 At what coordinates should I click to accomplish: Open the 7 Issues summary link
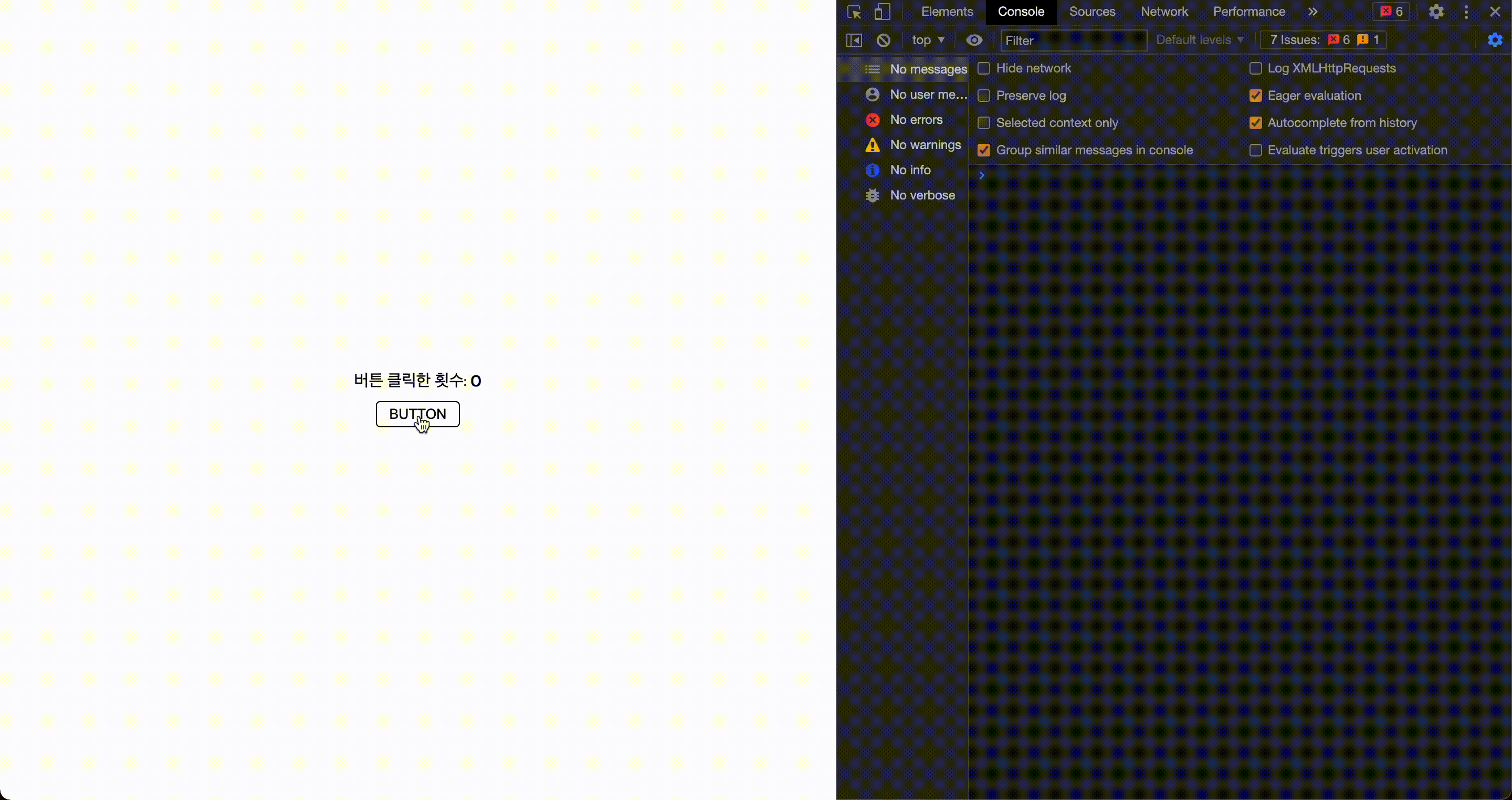[x=1324, y=40]
